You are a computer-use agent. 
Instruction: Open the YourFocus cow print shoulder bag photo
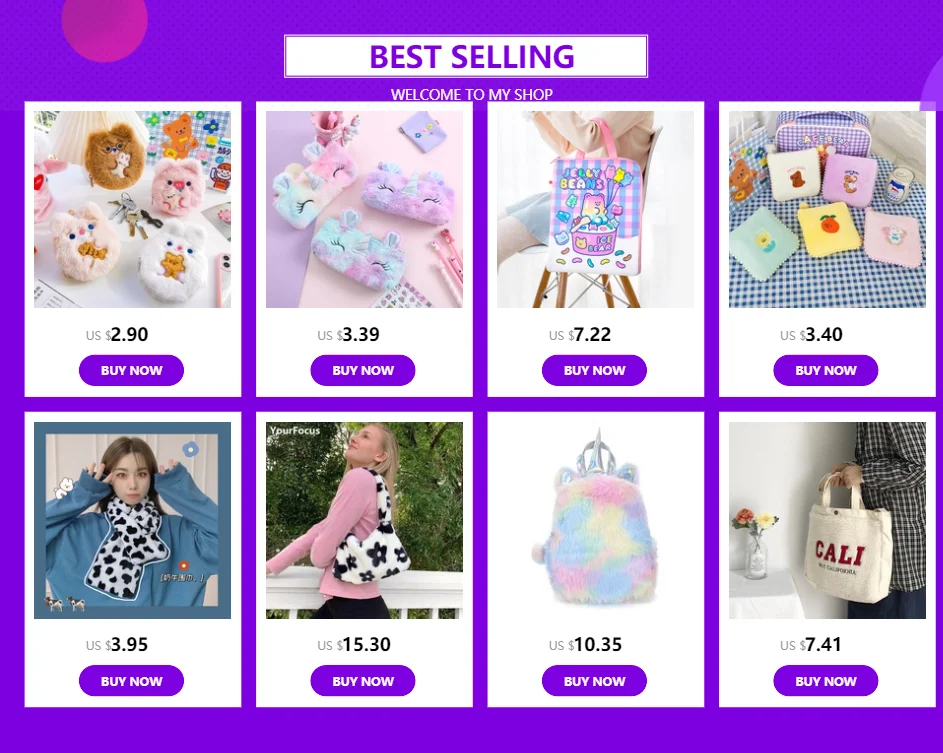coord(364,520)
